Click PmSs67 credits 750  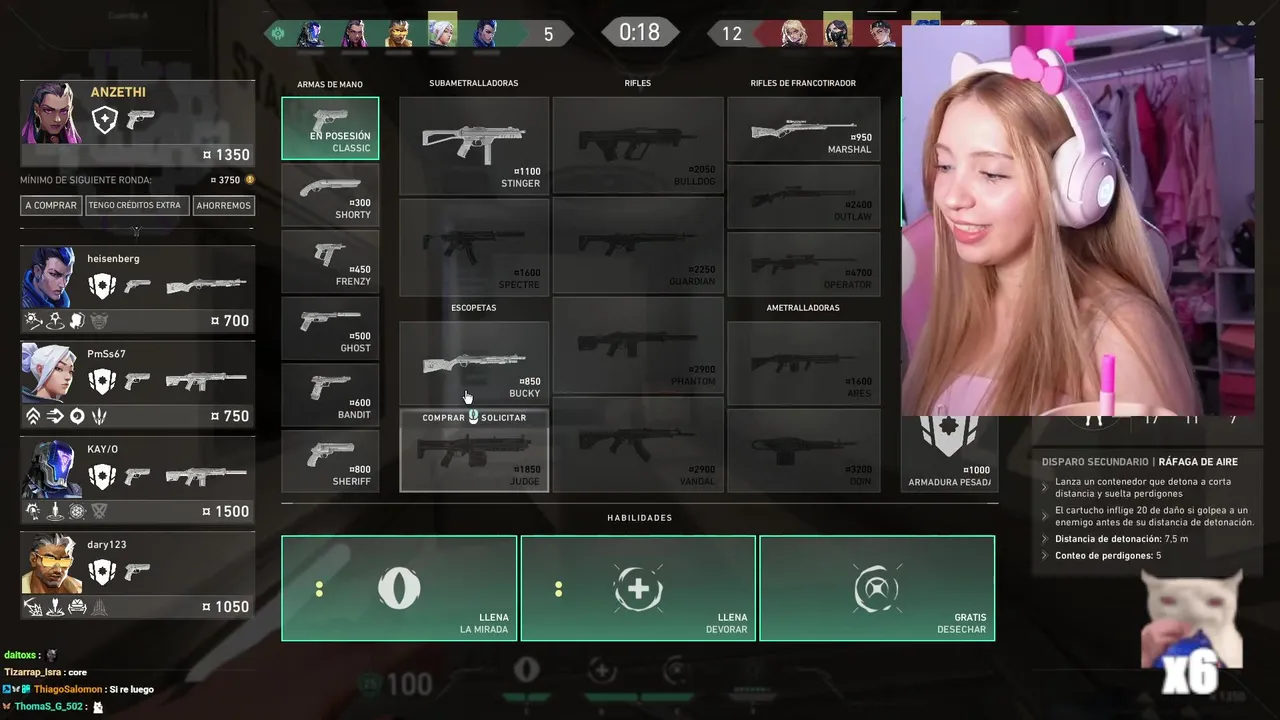point(230,416)
